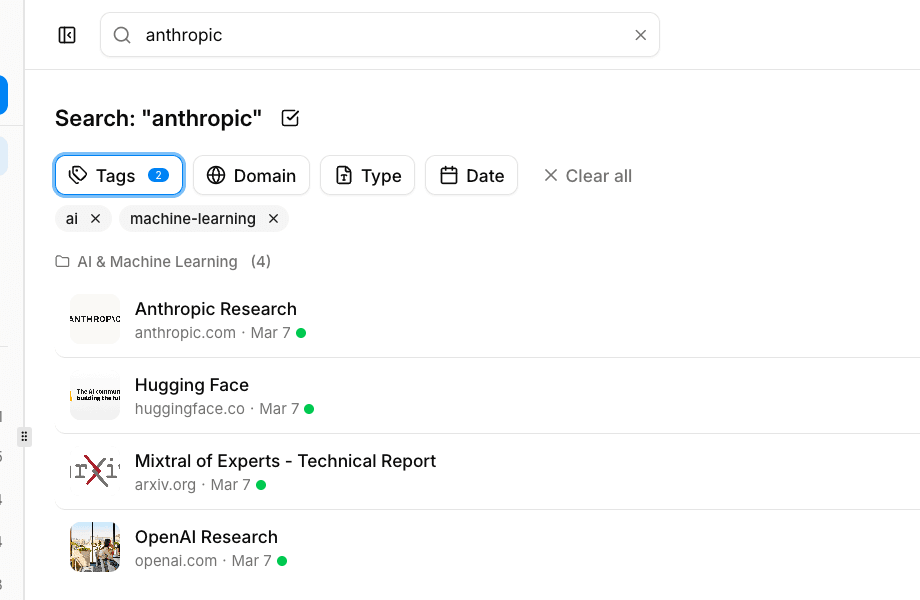Click the calendar icon in Date button

click(449, 175)
